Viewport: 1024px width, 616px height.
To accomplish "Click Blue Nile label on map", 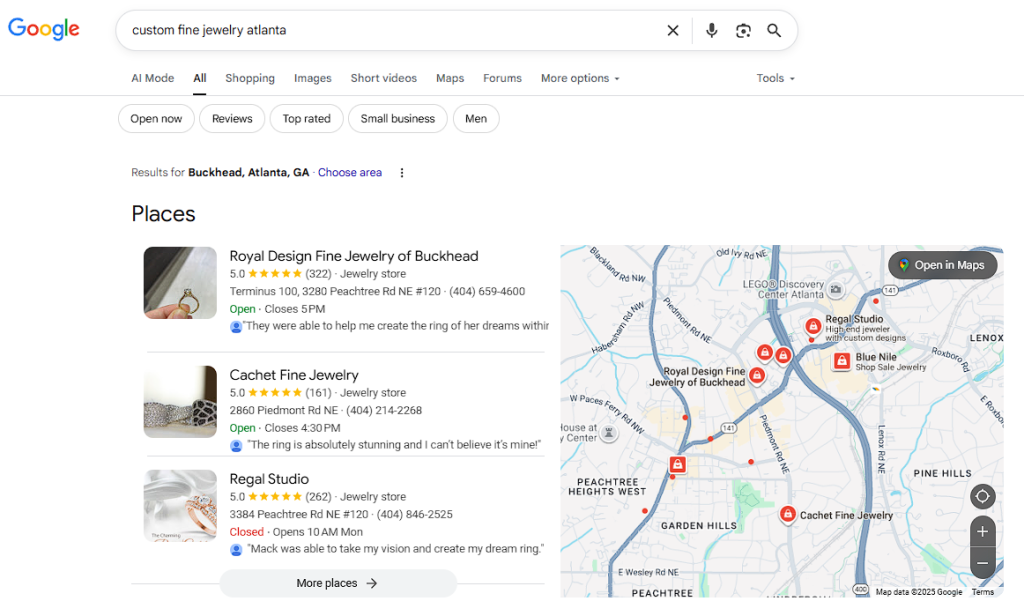I will coord(876,357).
